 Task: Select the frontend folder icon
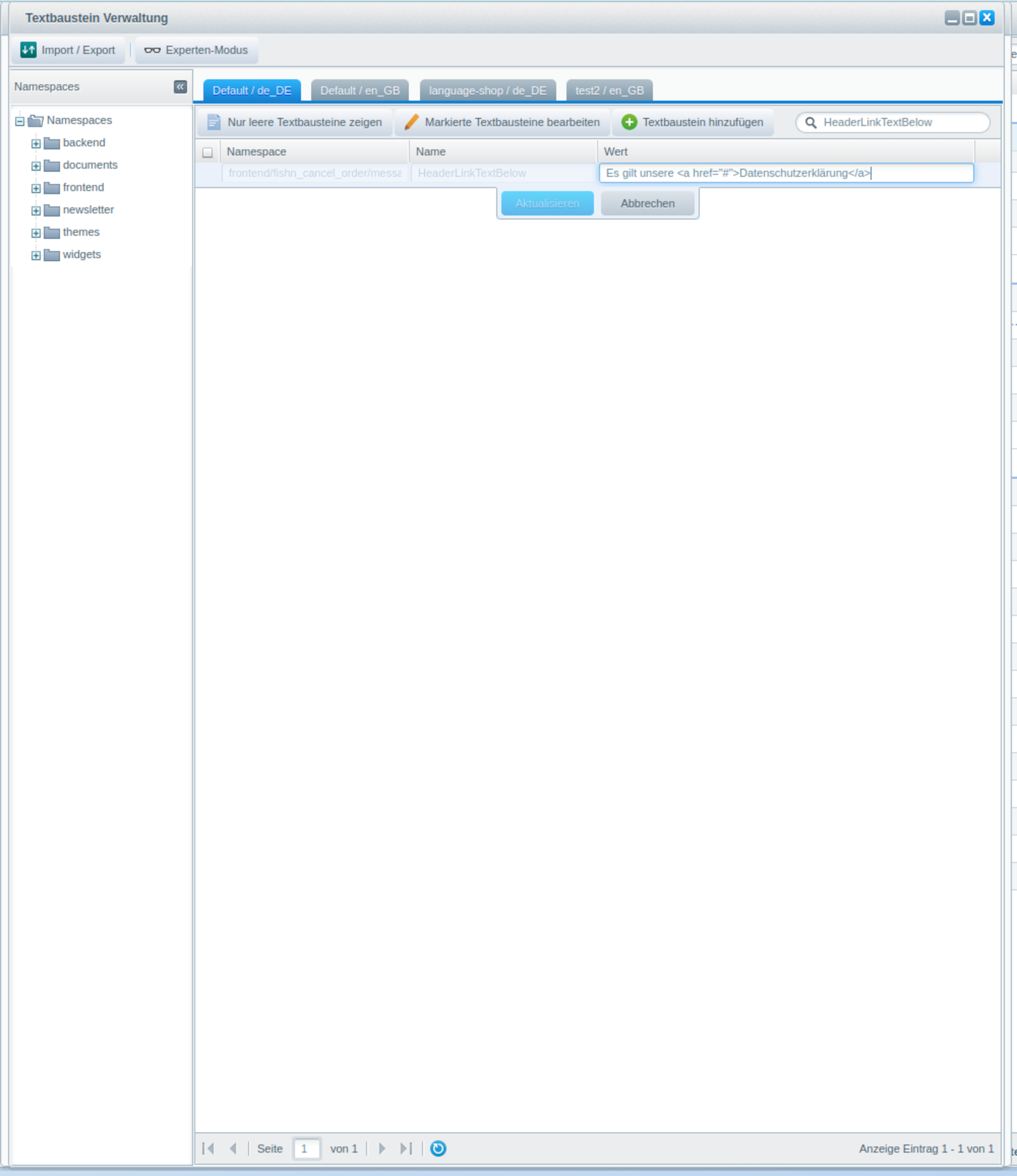(x=52, y=188)
